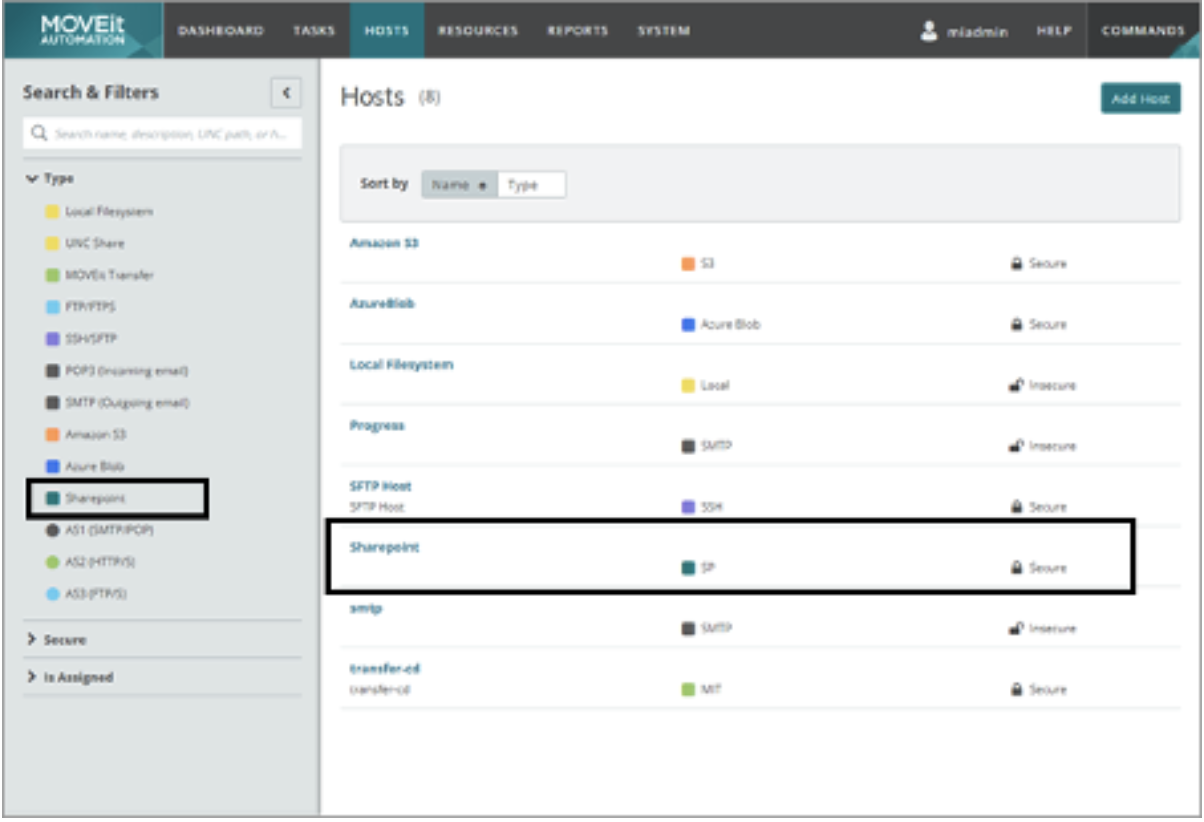
Task: Open the Progress host
Action: click(377, 426)
